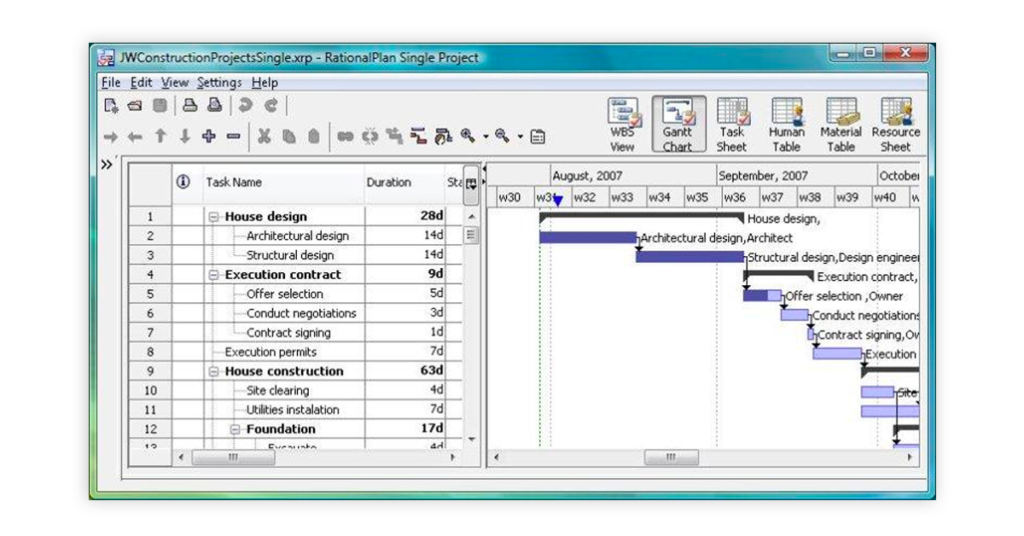Collapse the Foundation subgroup

tap(235, 430)
